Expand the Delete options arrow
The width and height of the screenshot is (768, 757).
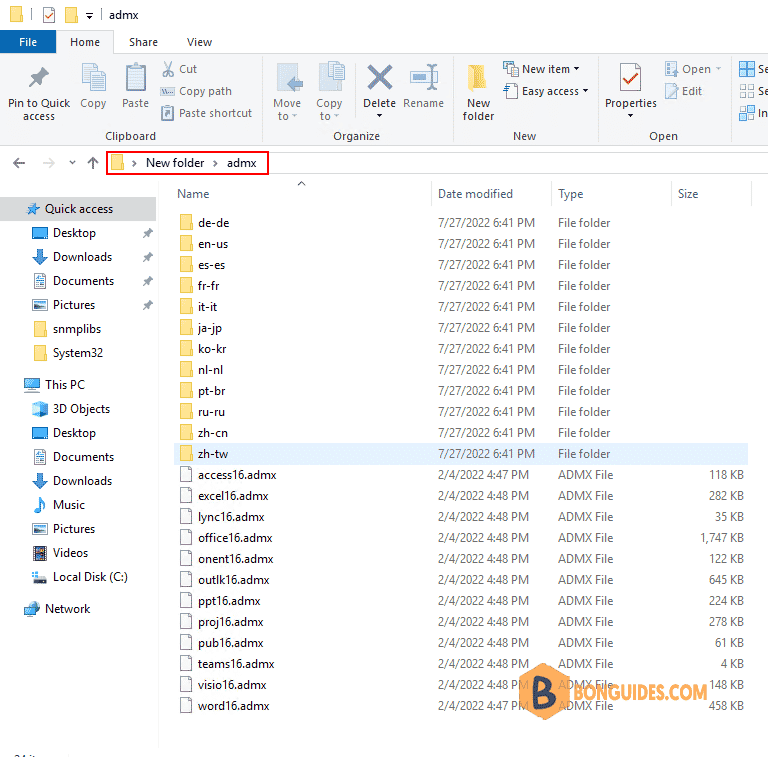tap(379, 116)
